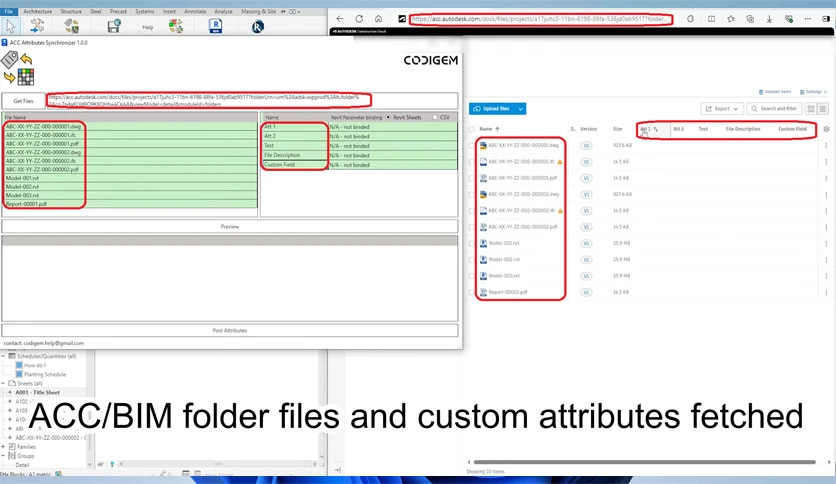Viewport: 836px width, 484px height.
Task: Click the Post Attributes button
Action: click(230, 330)
